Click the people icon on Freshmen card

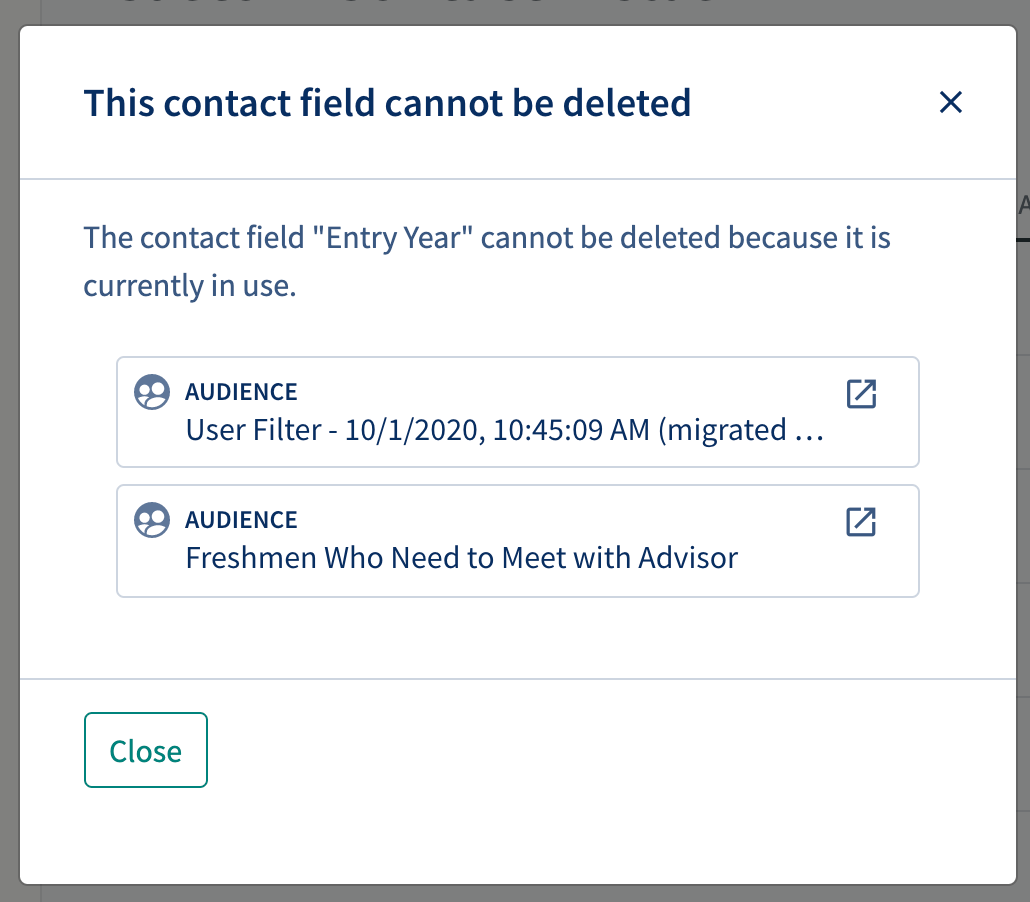(x=152, y=520)
